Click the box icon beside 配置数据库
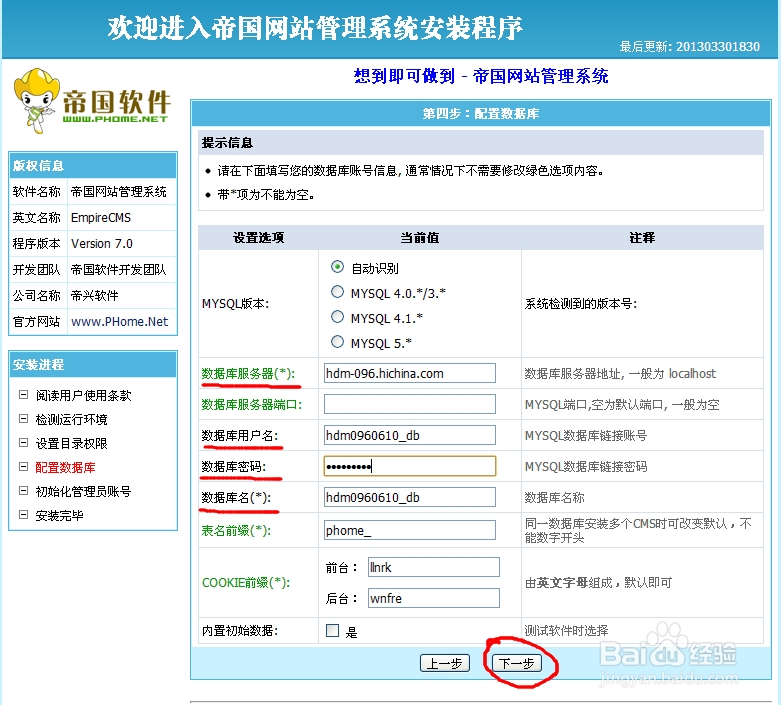This screenshot has width=781, height=705. (x=23, y=467)
